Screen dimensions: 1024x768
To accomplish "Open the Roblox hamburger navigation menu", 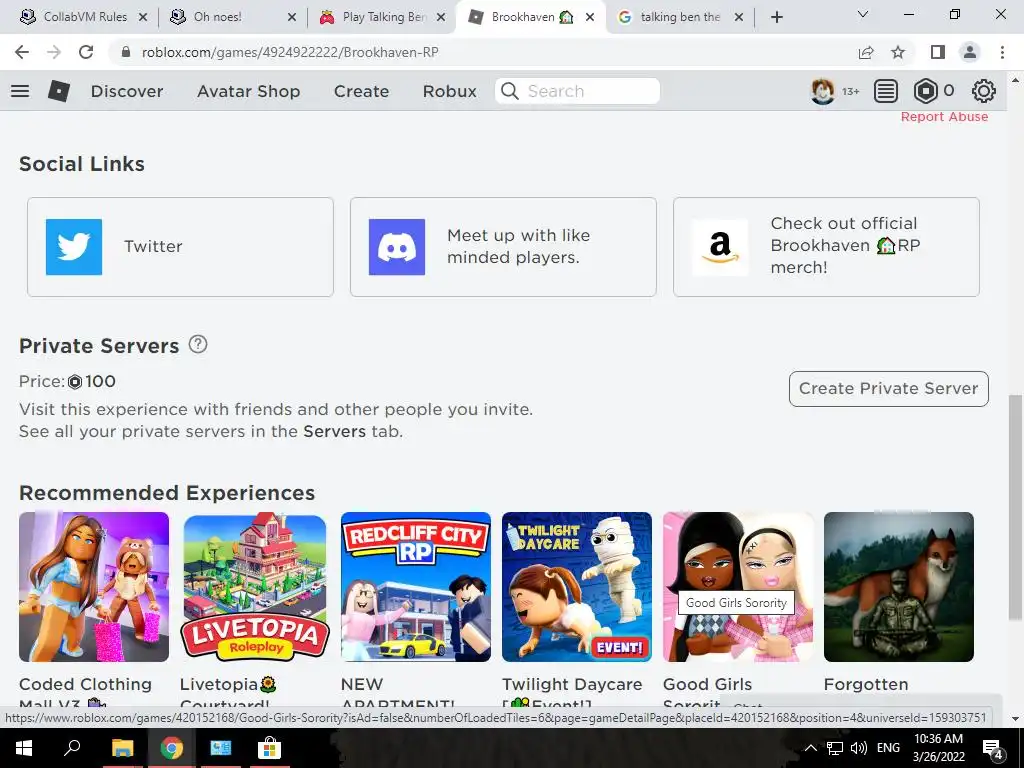I will click(20, 91).
